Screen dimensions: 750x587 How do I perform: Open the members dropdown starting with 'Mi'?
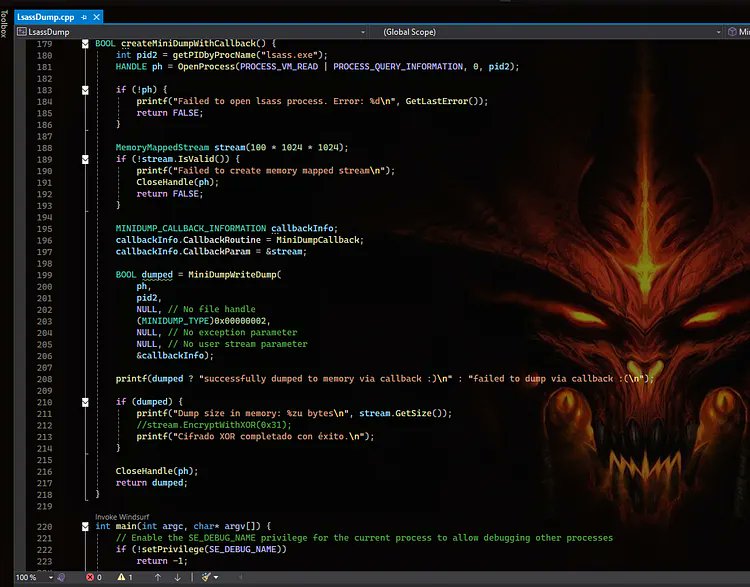(x=739, y=32)
